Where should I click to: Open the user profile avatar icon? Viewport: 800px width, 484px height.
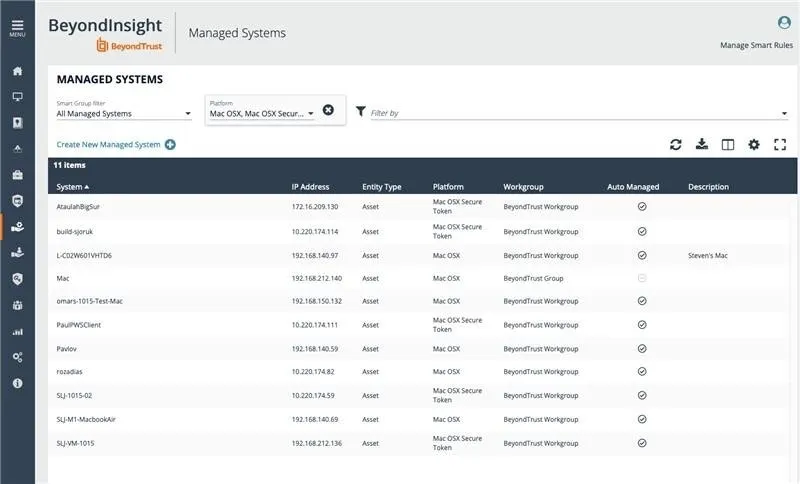784,22
